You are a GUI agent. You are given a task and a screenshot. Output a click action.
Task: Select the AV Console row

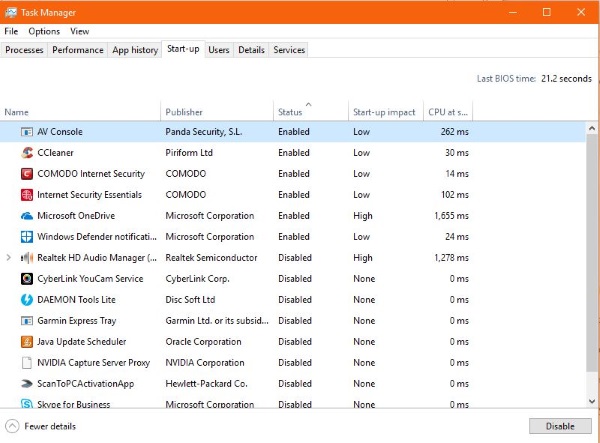pyautogui.click(x=200, y=132)
